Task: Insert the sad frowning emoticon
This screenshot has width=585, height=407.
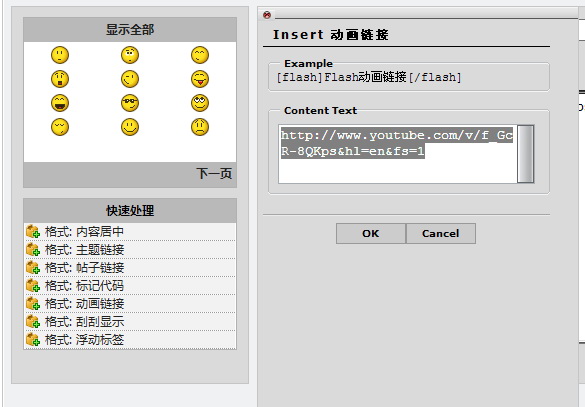Action: pyautogui.click(x=200, y=127)
